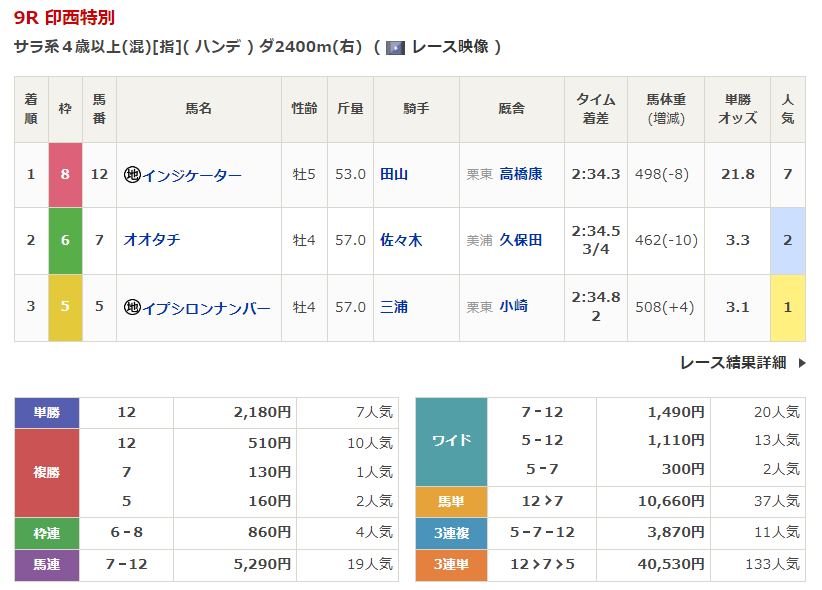
Task: Expand レース結果詳細 race result details
Action: coord(732,363)
